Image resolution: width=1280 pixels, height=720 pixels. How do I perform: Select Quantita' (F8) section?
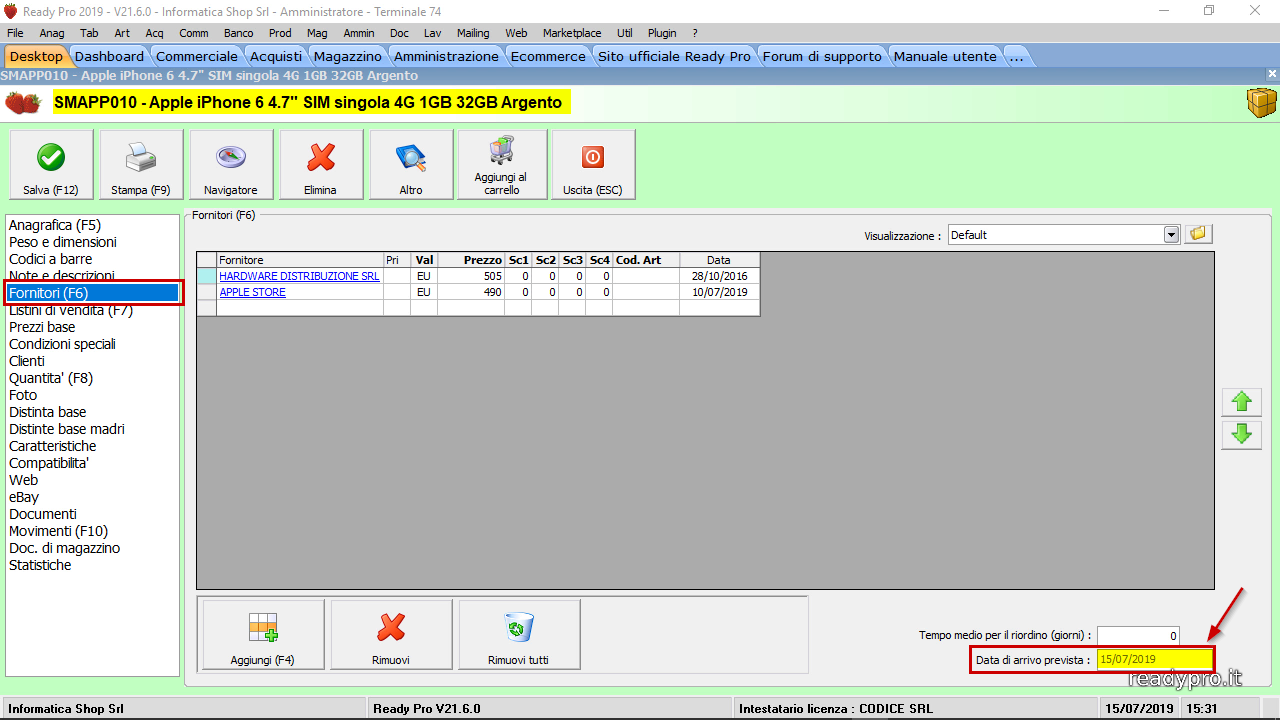tap(51, 378)
